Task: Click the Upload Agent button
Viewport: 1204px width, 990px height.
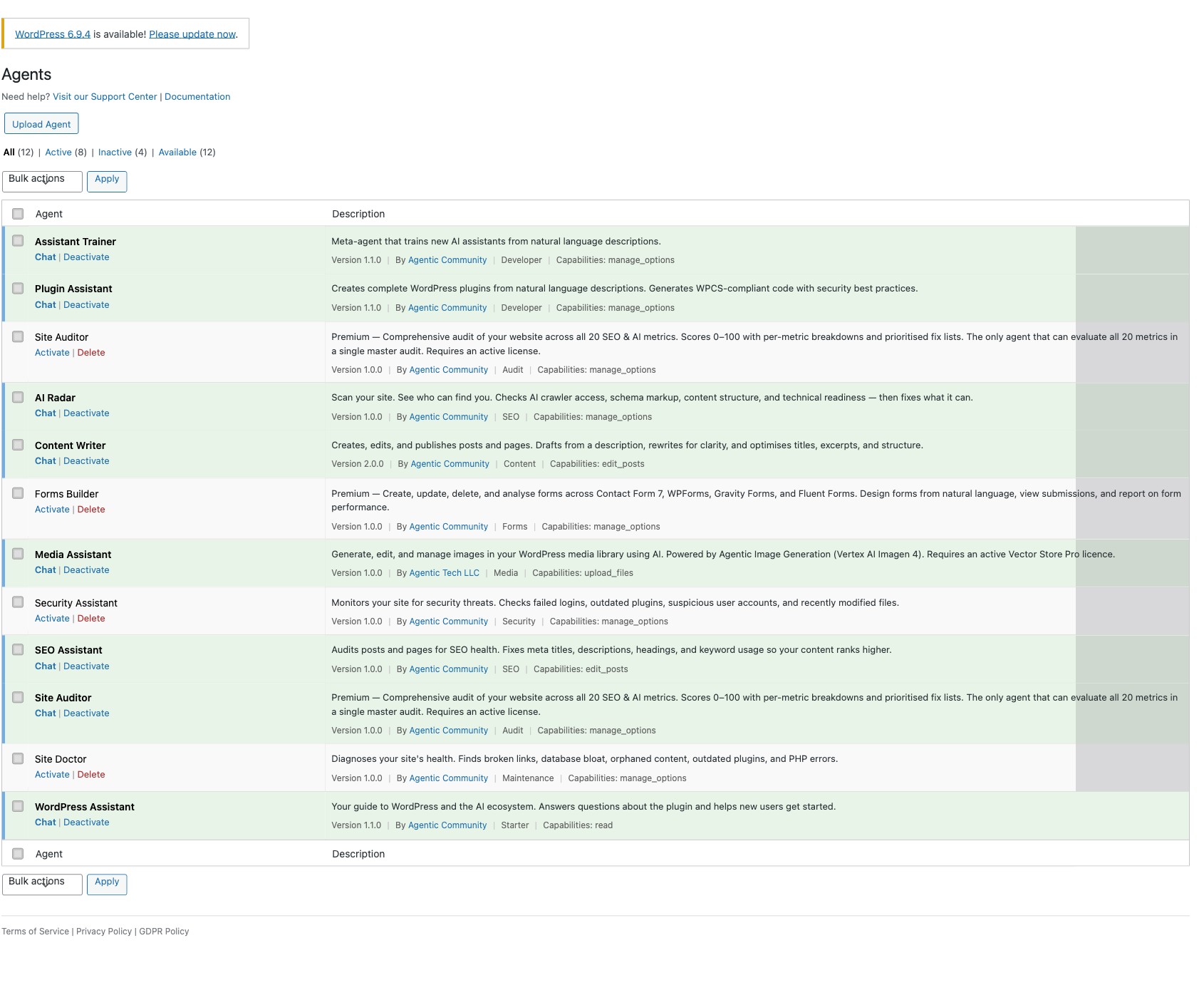Action: pos(41,123)
